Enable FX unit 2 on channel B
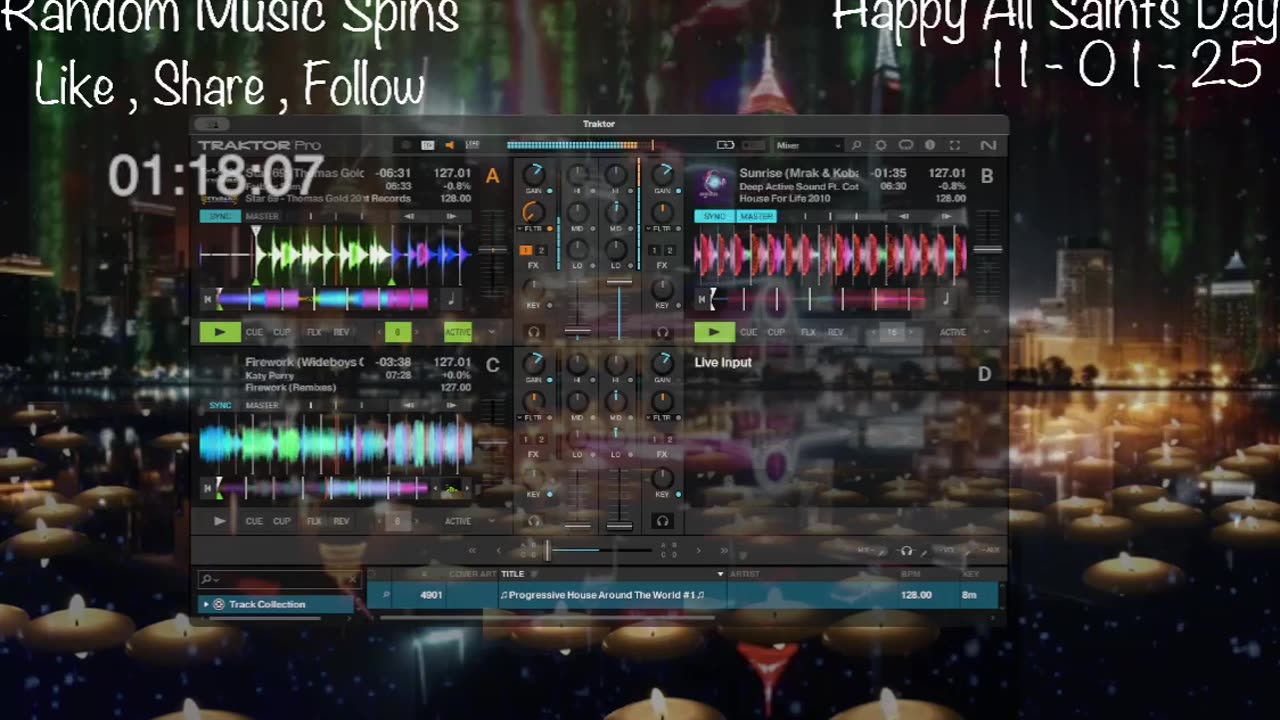Screen dimensions: 1280x720 [x=668, y=250]
